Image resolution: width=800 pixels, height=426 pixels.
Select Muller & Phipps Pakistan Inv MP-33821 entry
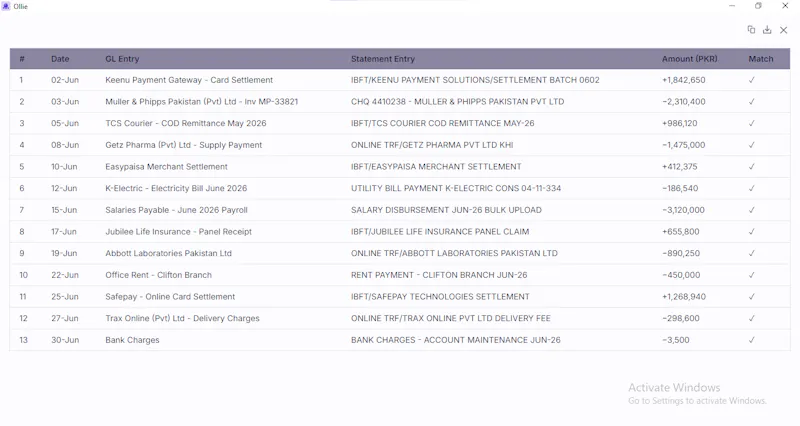point(202,102)
